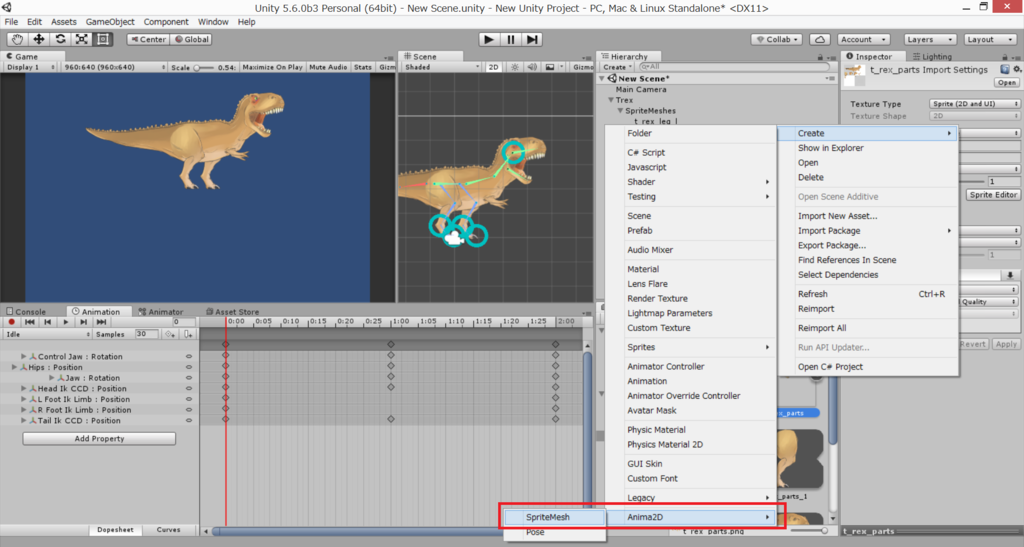Switch to Dopesheet view
This screenshot has height=547, width=1024.
click(x=116, y=530)
